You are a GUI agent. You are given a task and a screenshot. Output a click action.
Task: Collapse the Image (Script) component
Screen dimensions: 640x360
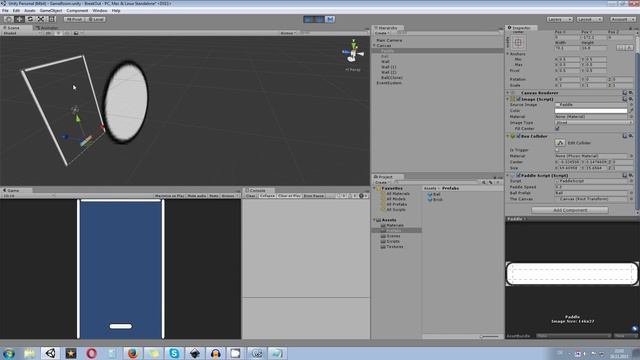coord(508,99)
